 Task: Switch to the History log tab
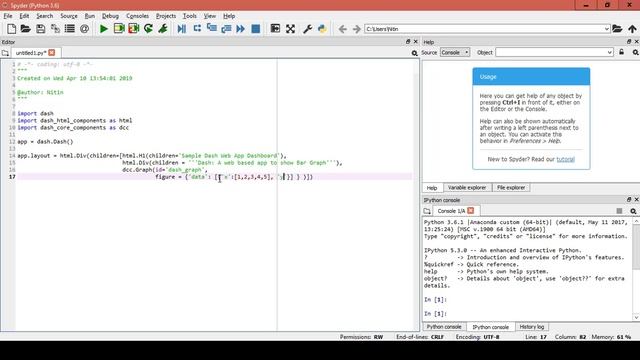(x=532, y=327)
